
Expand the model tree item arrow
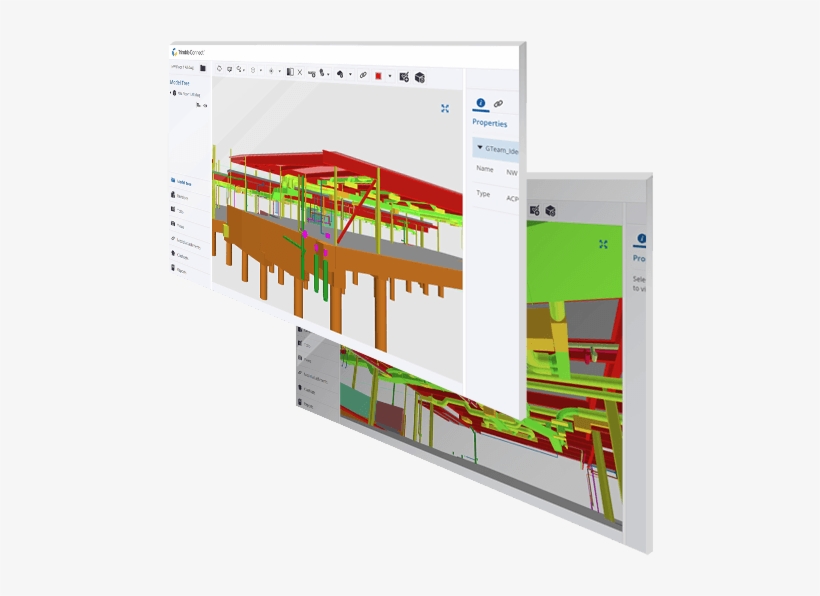coord(172,92)
